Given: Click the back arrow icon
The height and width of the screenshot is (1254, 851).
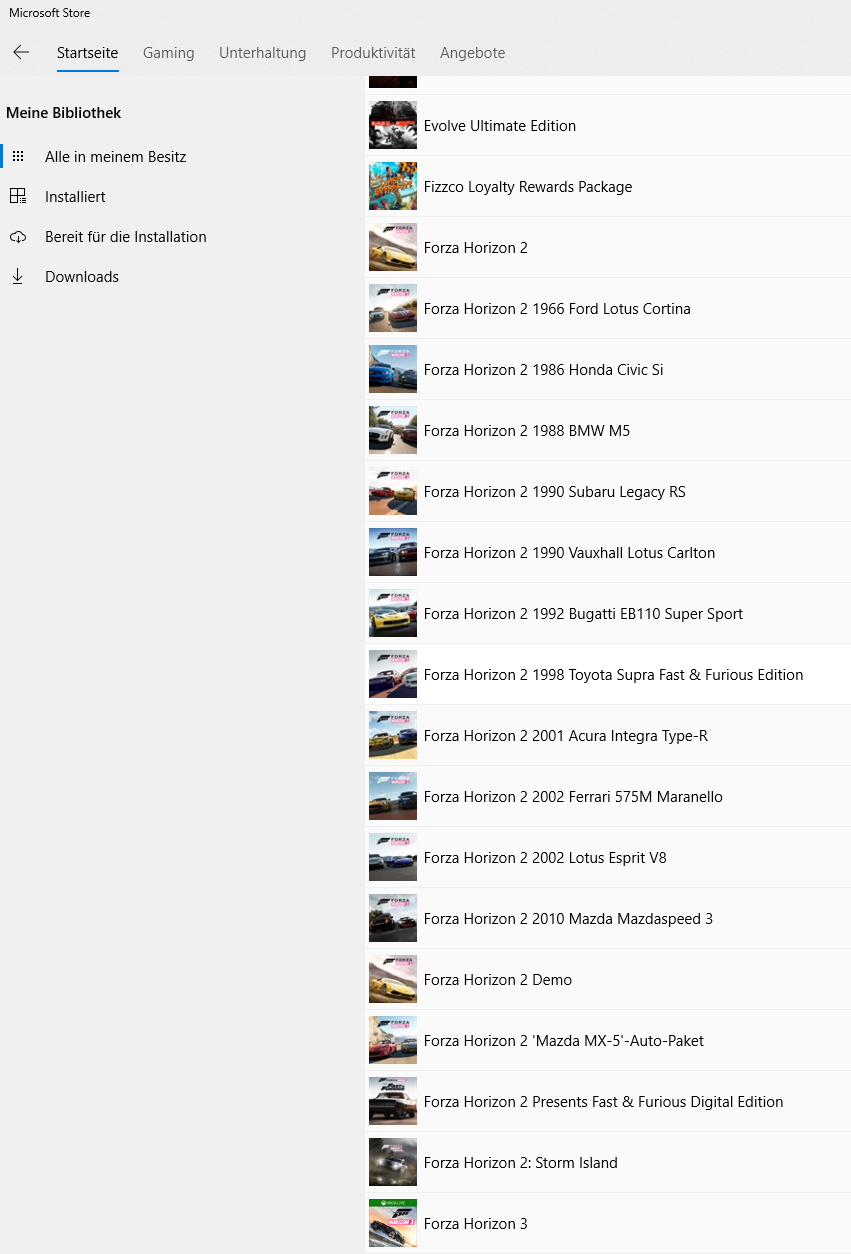Looking at the screenshot, I should (21, 52).
